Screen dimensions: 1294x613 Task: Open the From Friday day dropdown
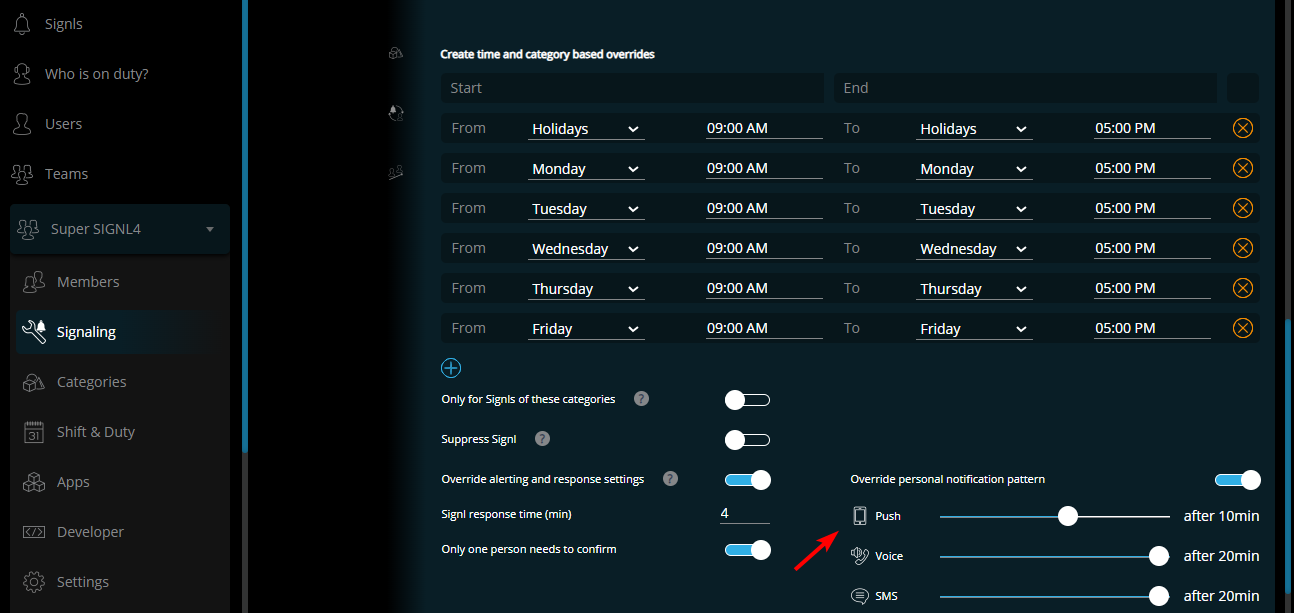pyautogui.click(x=586, y=329)
